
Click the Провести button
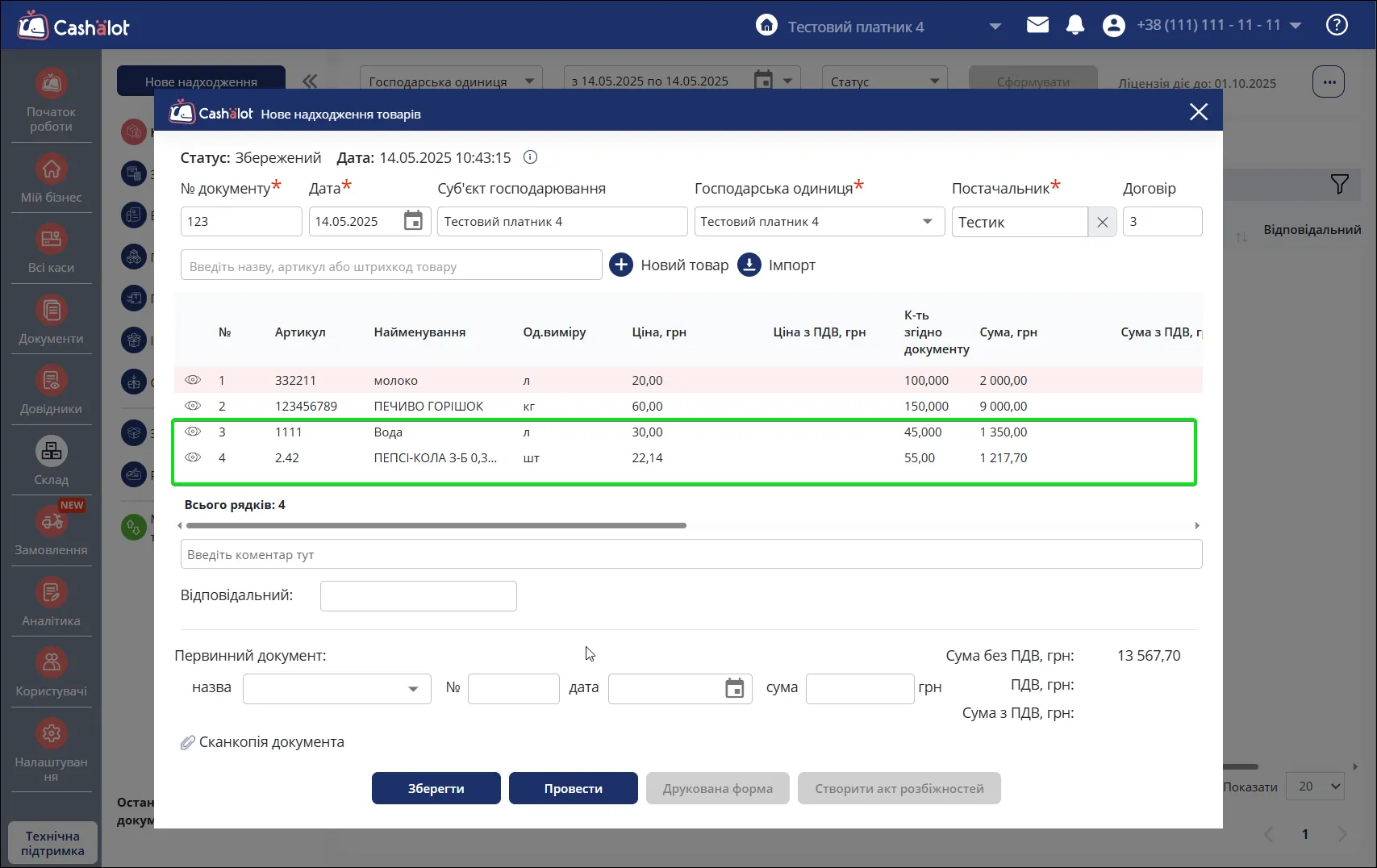coord(574,788)
